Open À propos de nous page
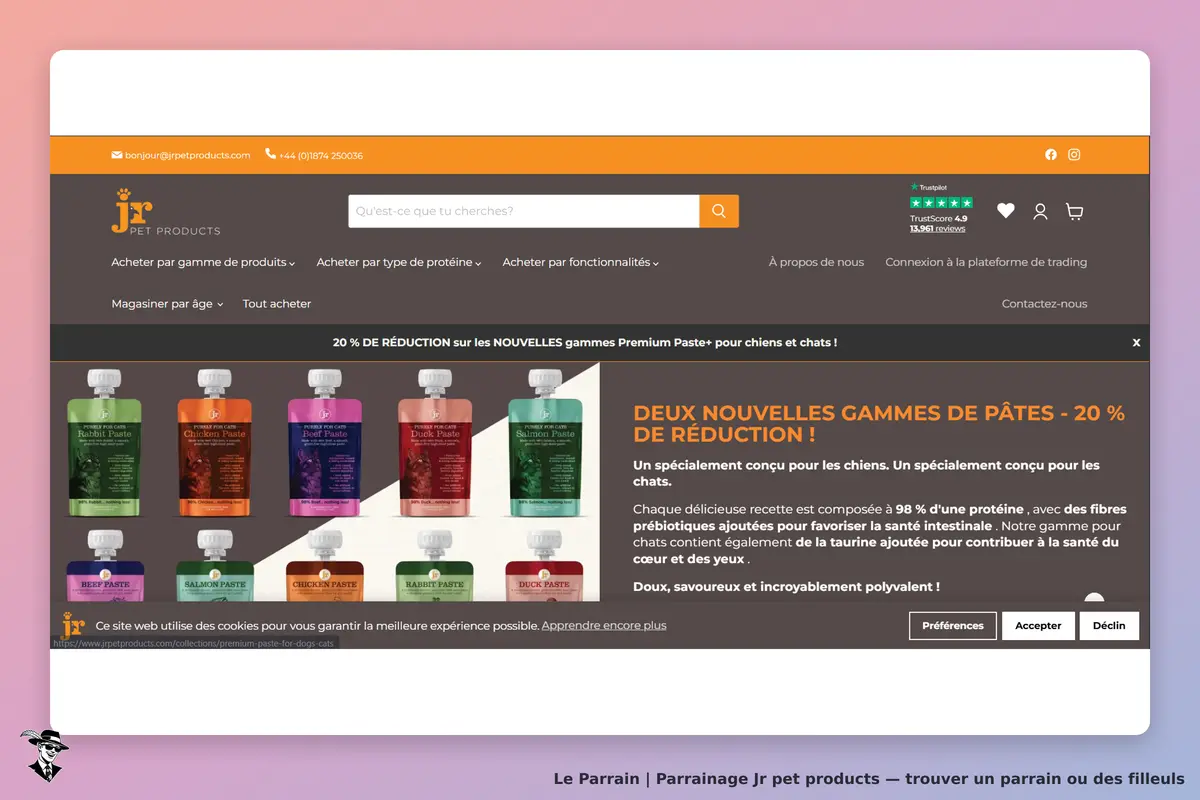This screenshot has width=1200, height=800. click(816, 262)
